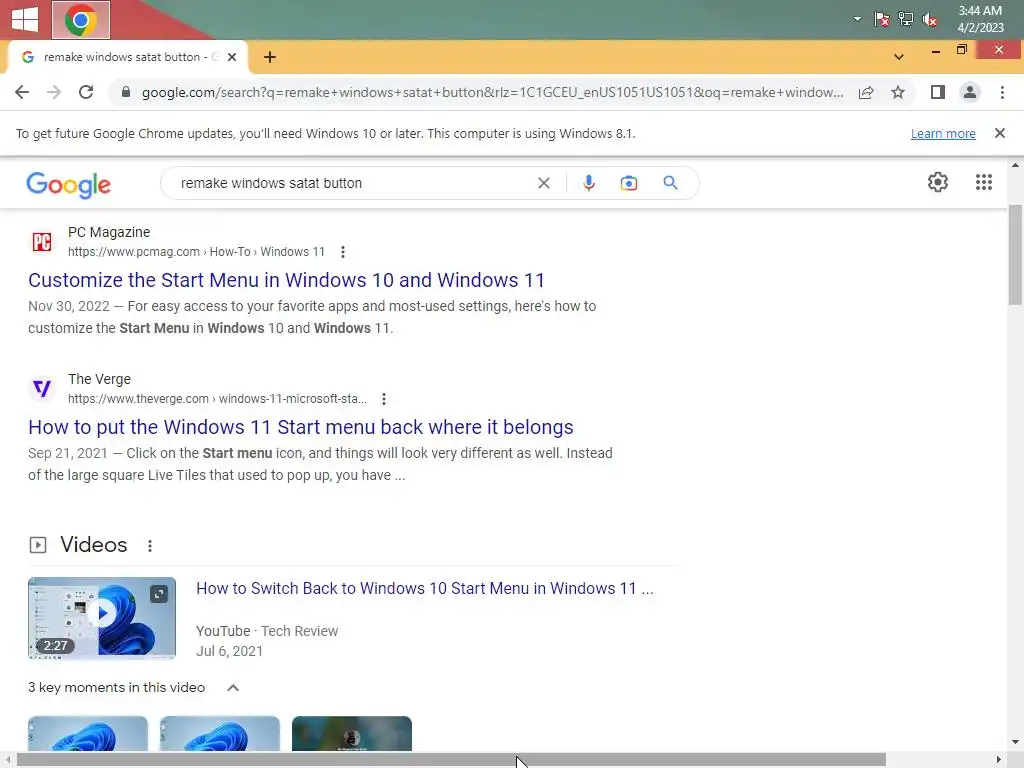Bookmark this page with the star
The image size is (1024, 768).
pos(898,92)
